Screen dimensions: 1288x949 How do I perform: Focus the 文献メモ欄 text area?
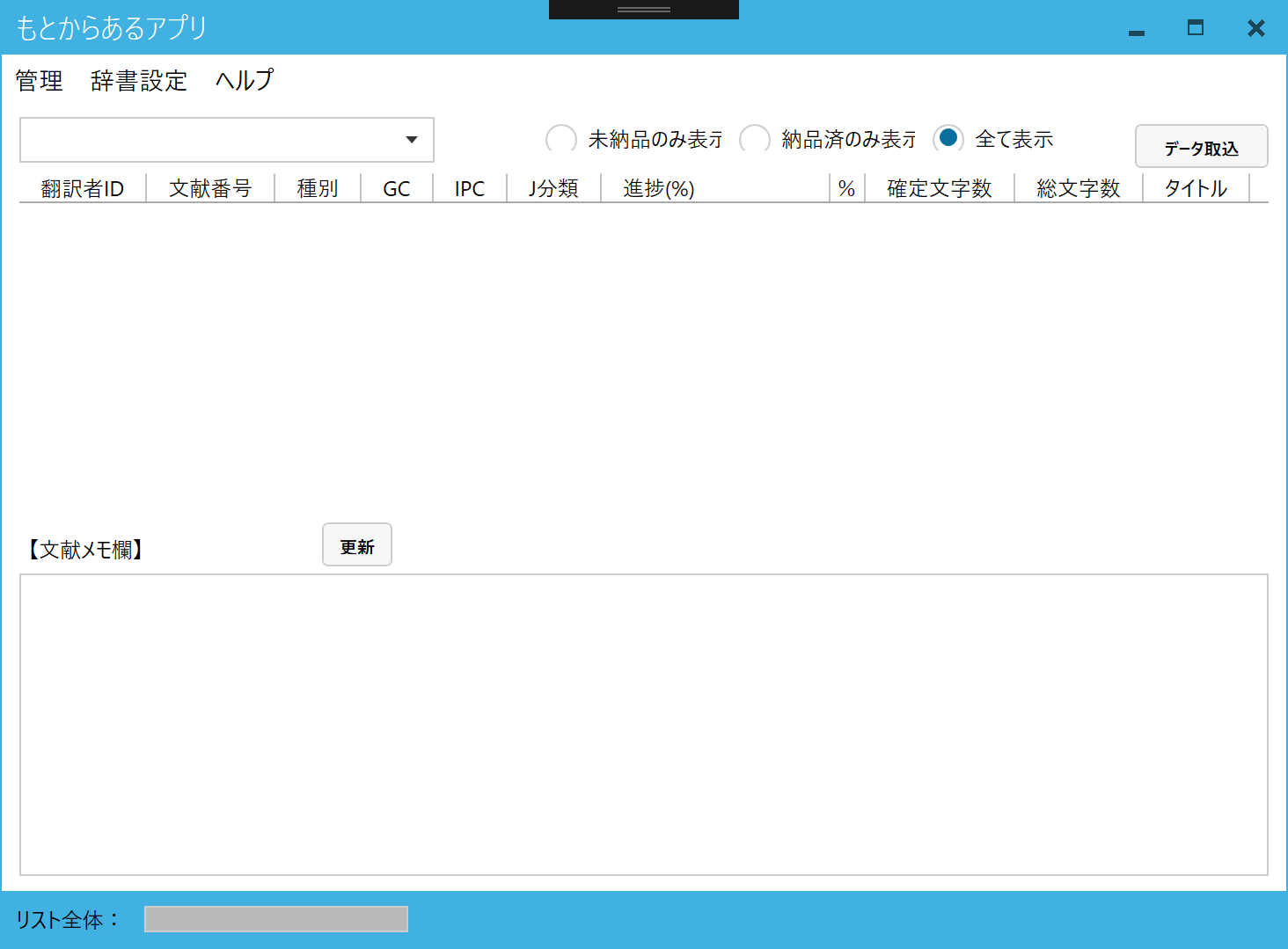(644, 725)
